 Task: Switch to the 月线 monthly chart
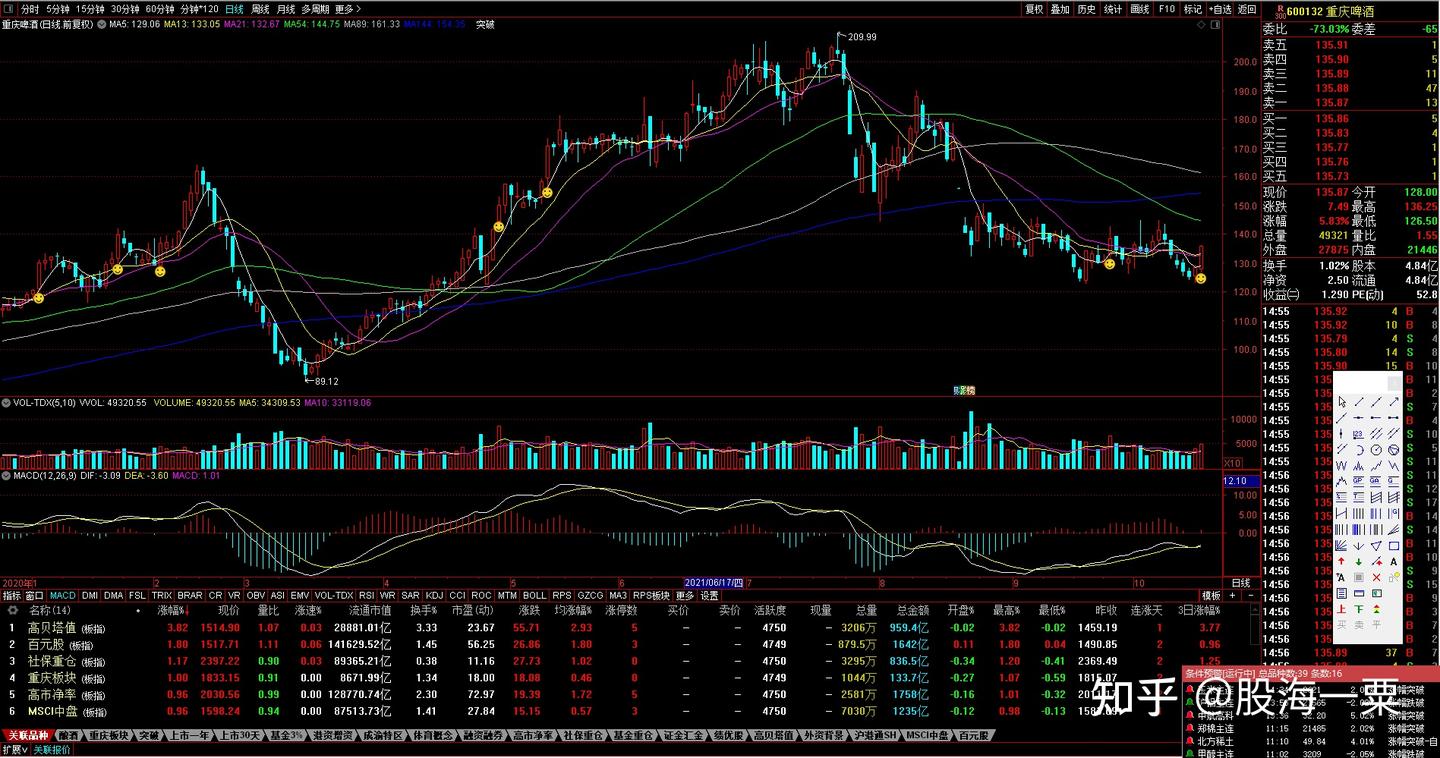pyautogui.click(x=286, y=9)
